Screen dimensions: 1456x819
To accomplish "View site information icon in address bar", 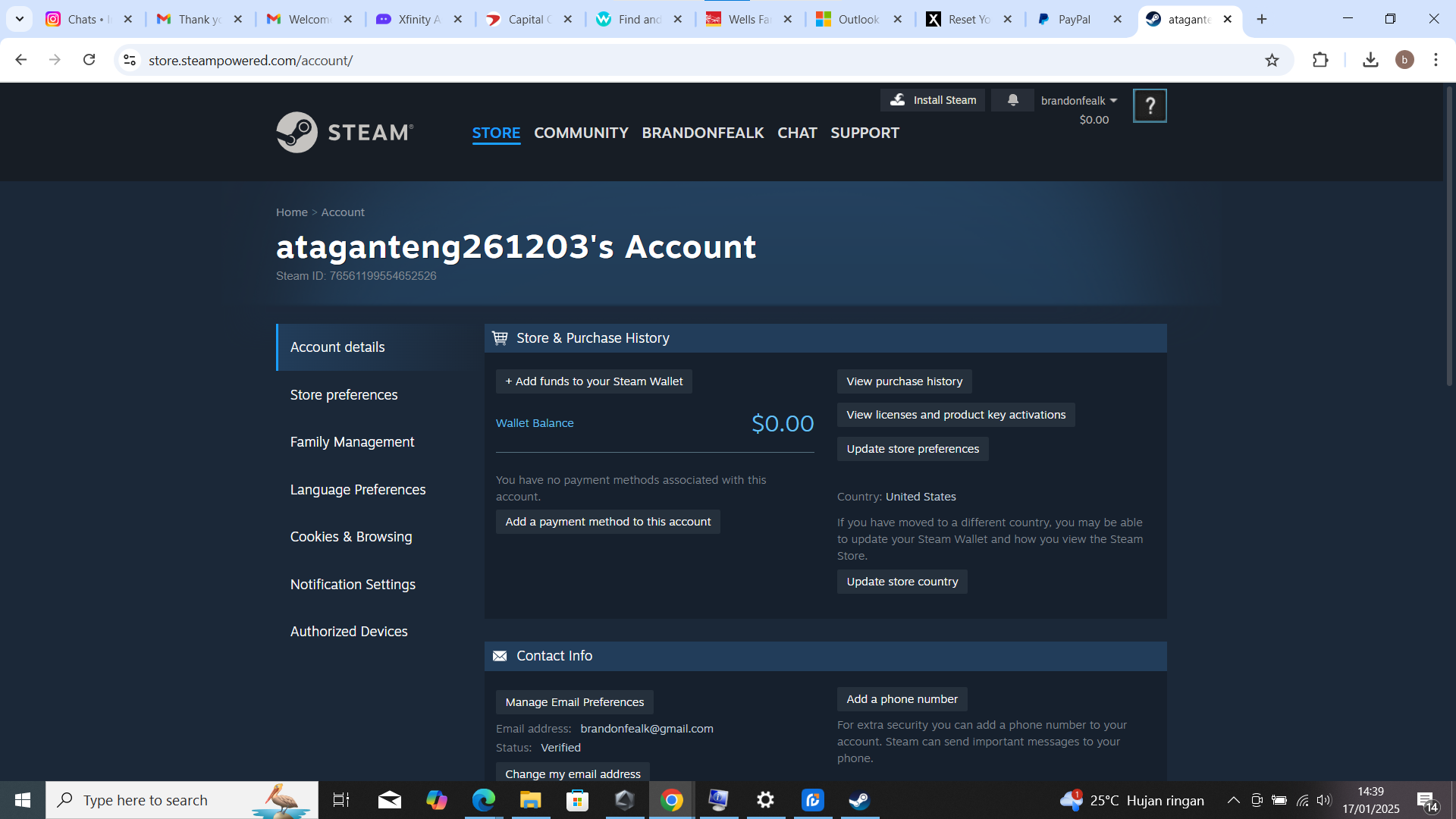I will 130,60.
